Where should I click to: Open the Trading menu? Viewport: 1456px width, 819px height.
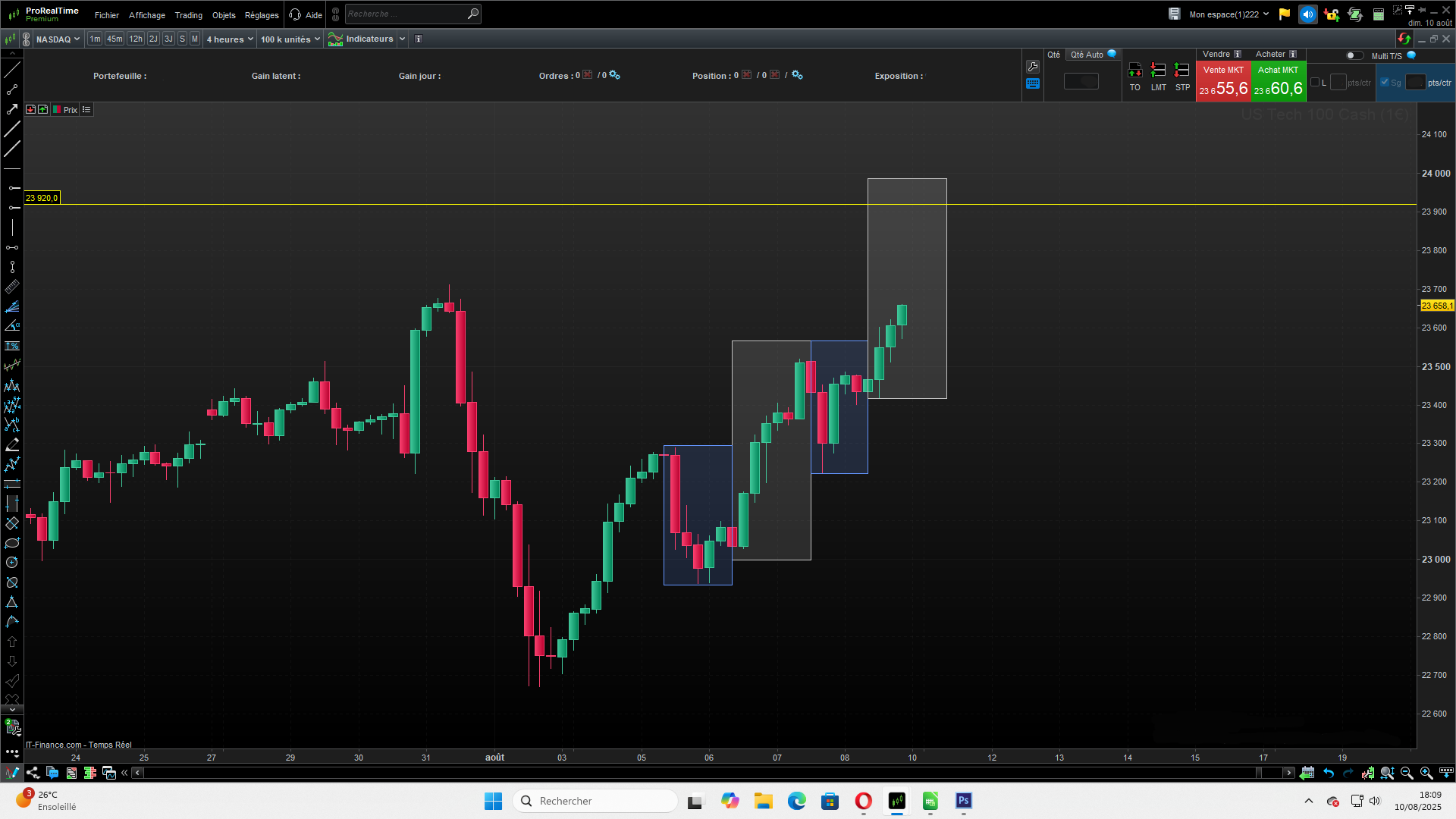coord(188,15)
